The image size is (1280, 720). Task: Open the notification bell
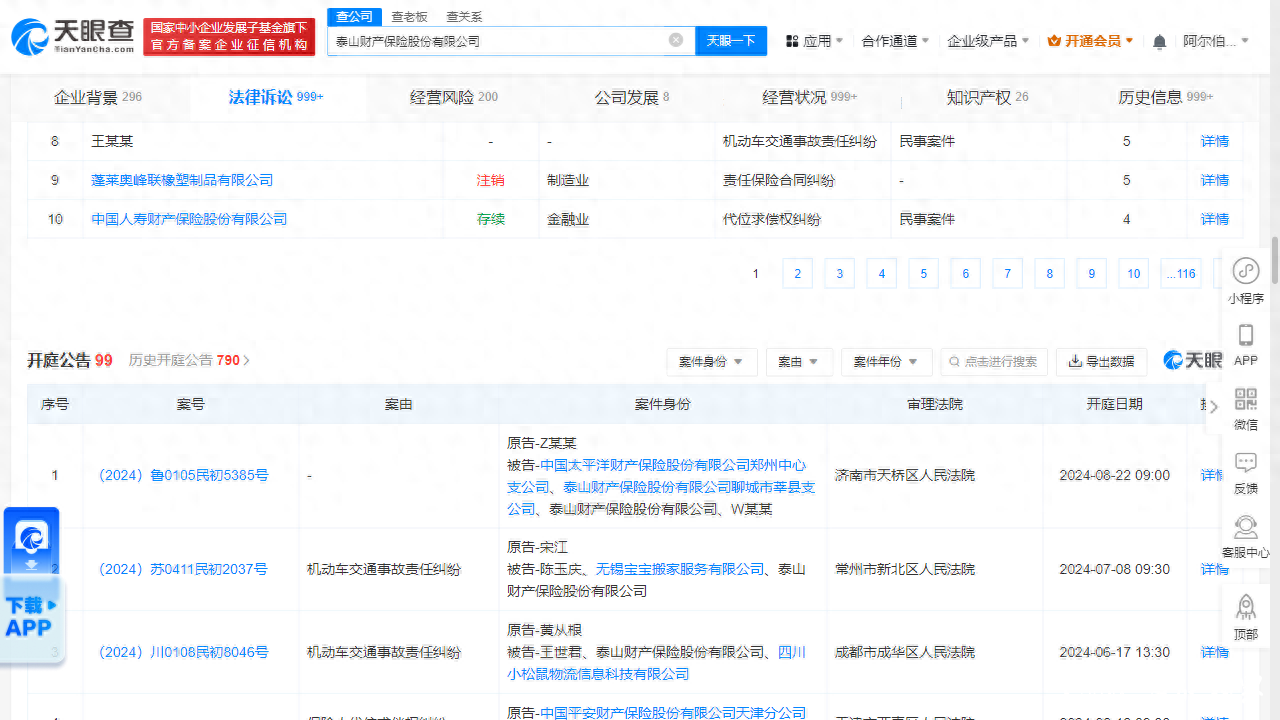pos(1159,41)
